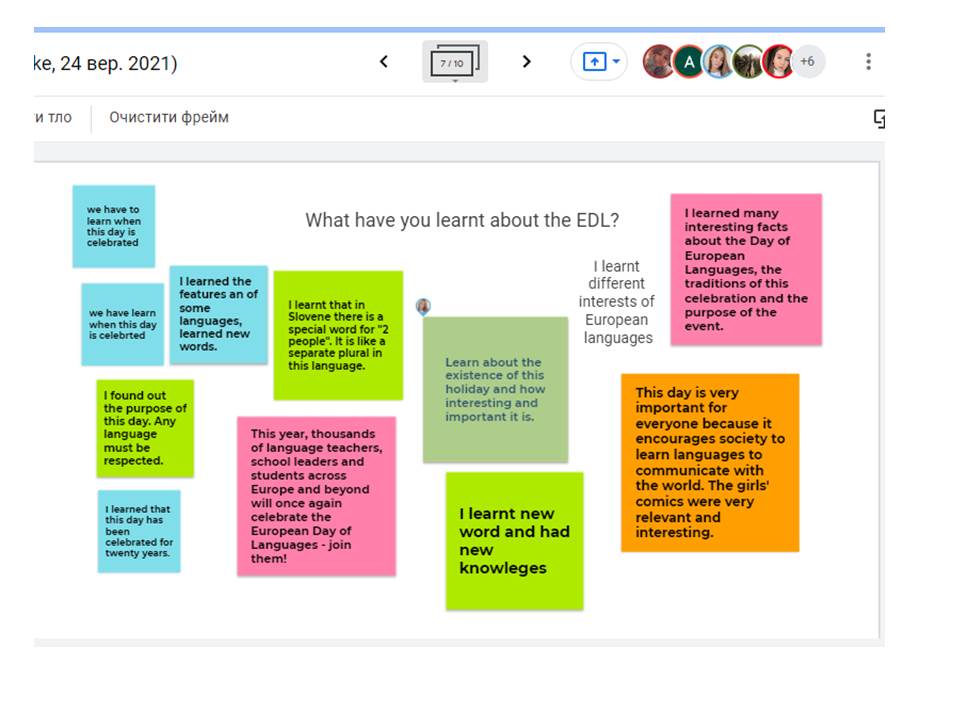
Task: Click the present/share screen icon
Action: tap(593, 62)
